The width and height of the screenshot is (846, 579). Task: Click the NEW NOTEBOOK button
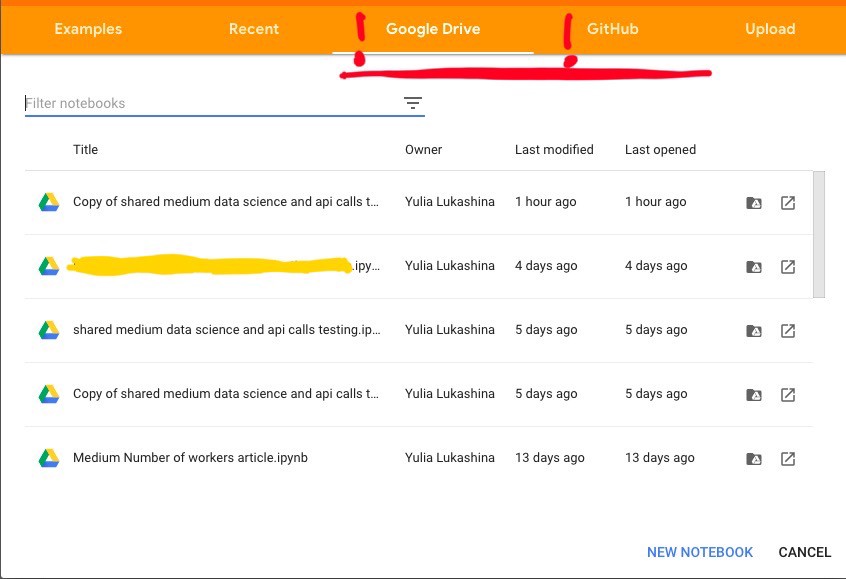pos(700,552)
